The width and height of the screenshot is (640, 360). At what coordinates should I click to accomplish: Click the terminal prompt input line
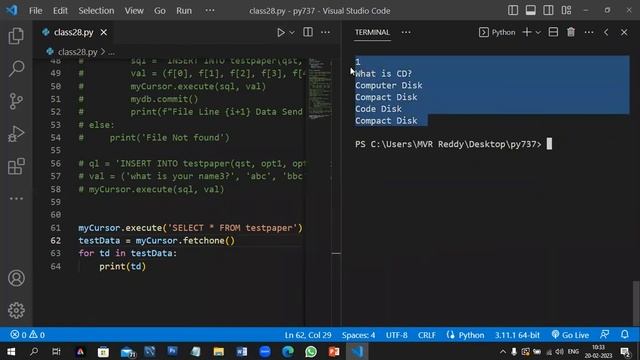pyautogui.click(x=453, y=144)
